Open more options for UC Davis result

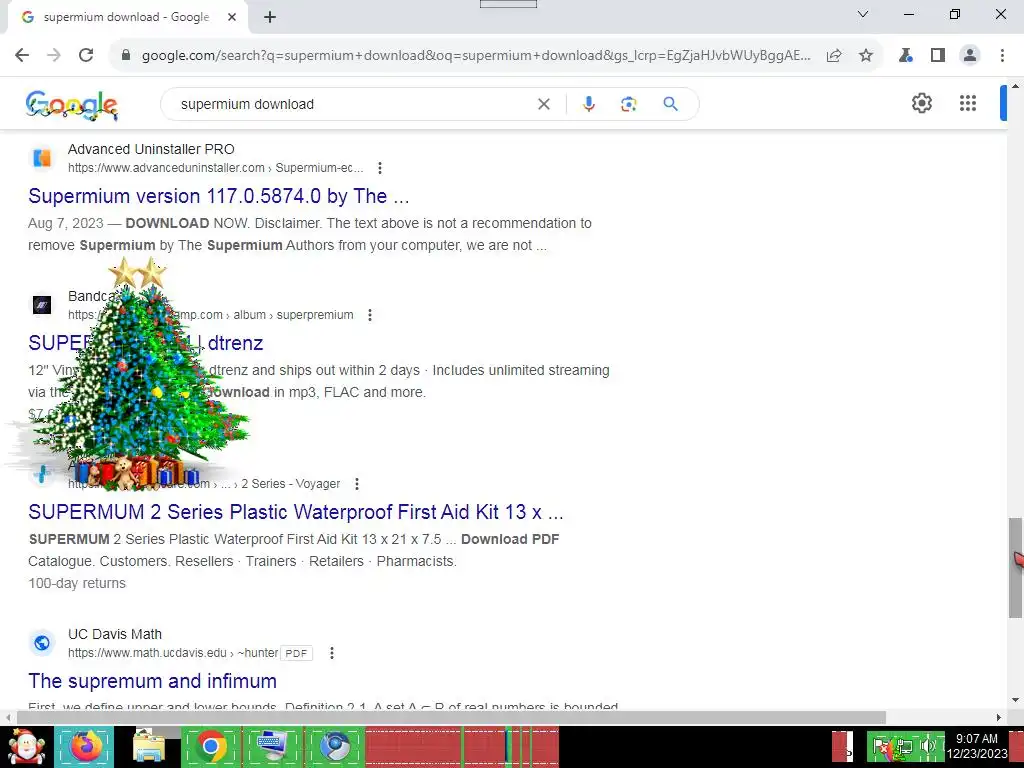tap(332, 653)
